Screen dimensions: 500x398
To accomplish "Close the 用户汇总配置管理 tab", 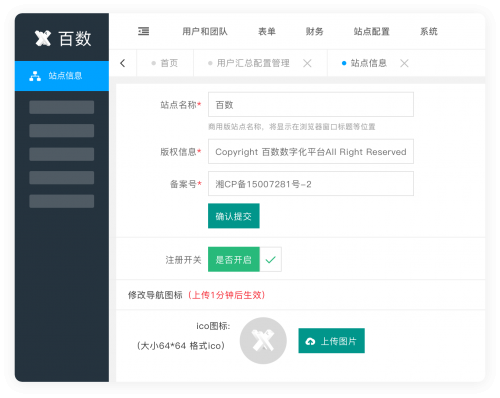I will click(x=307, y=63).
